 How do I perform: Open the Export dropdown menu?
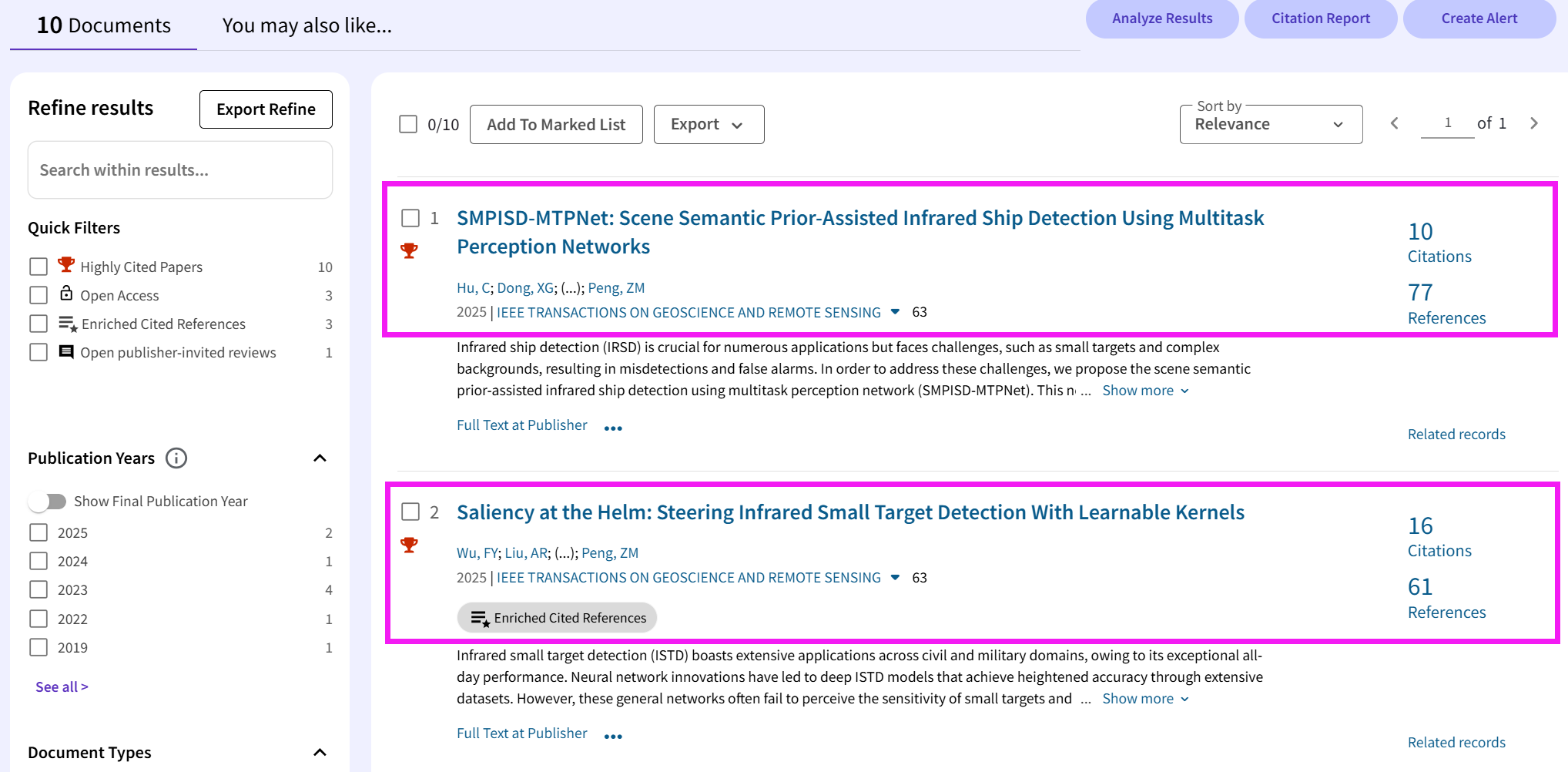coord(709,125)
